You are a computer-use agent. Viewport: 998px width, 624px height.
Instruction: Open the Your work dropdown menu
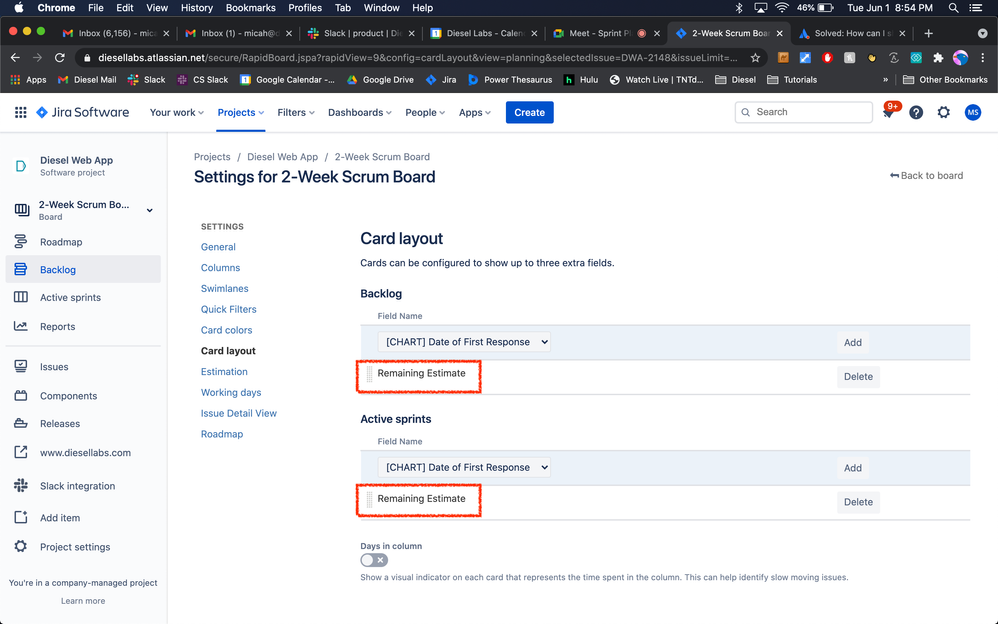pyautogui.click(x=176, y=113)
